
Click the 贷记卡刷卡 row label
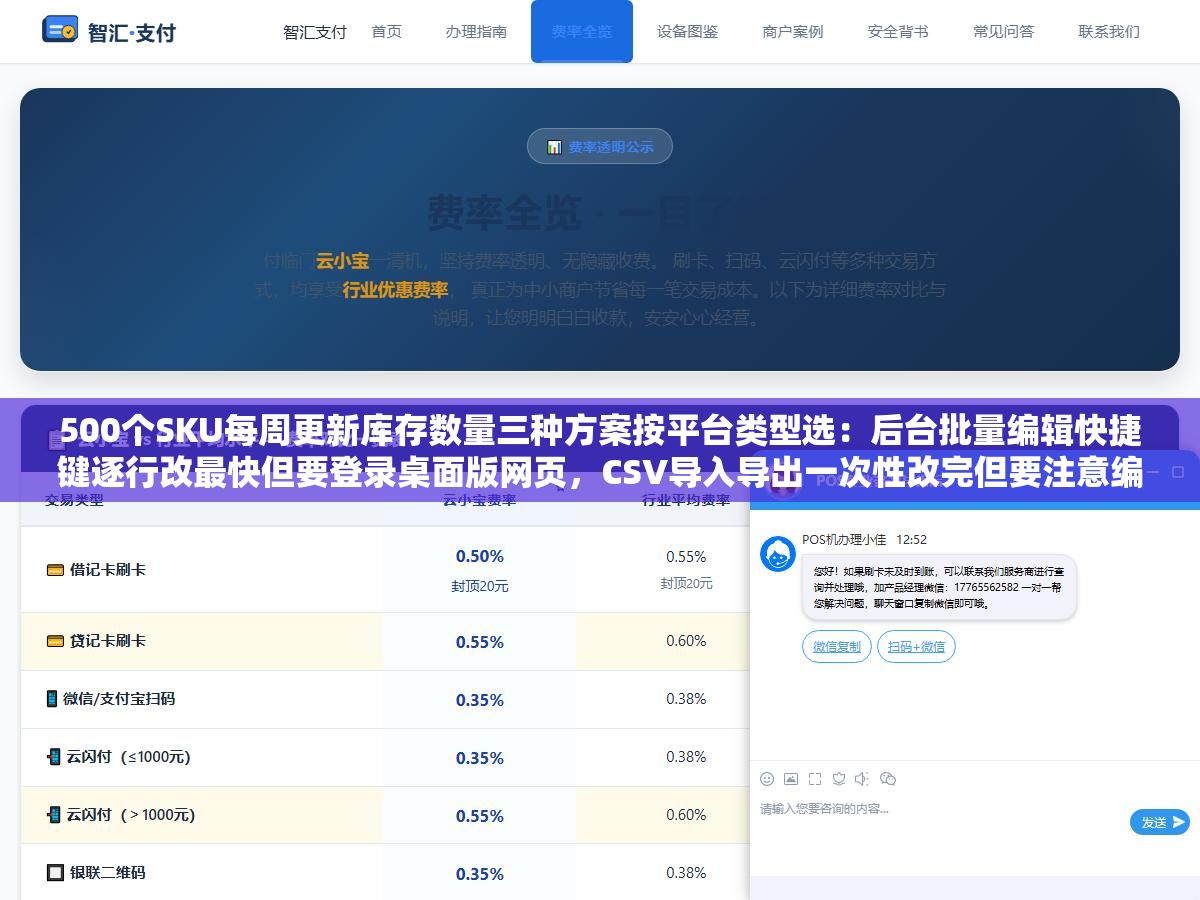pyautogui.click(x=107, y=641)
